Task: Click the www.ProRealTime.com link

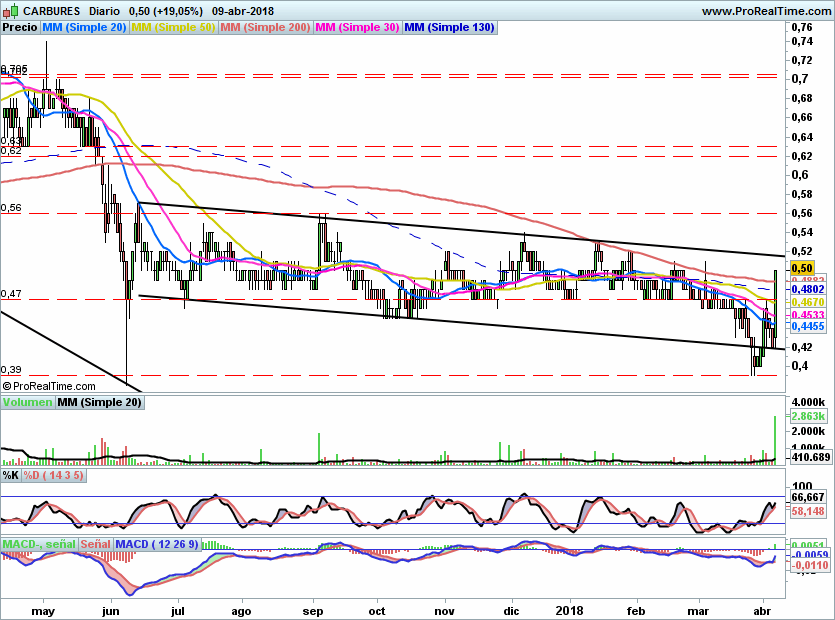Action: point(766,11)
